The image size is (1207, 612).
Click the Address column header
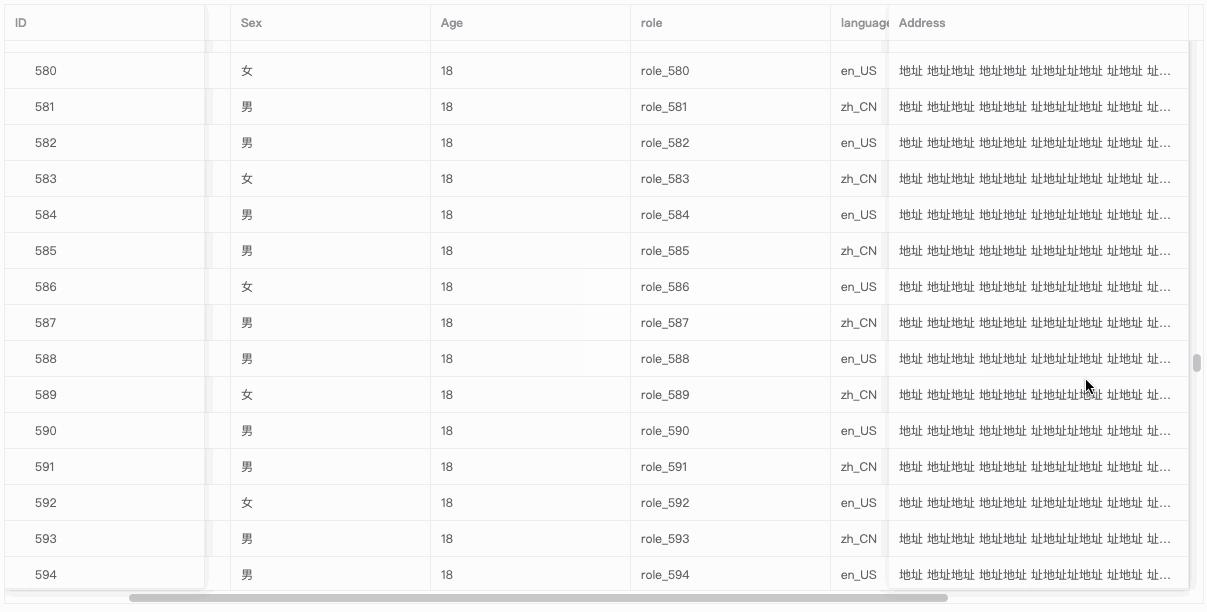tap(922, 23)
